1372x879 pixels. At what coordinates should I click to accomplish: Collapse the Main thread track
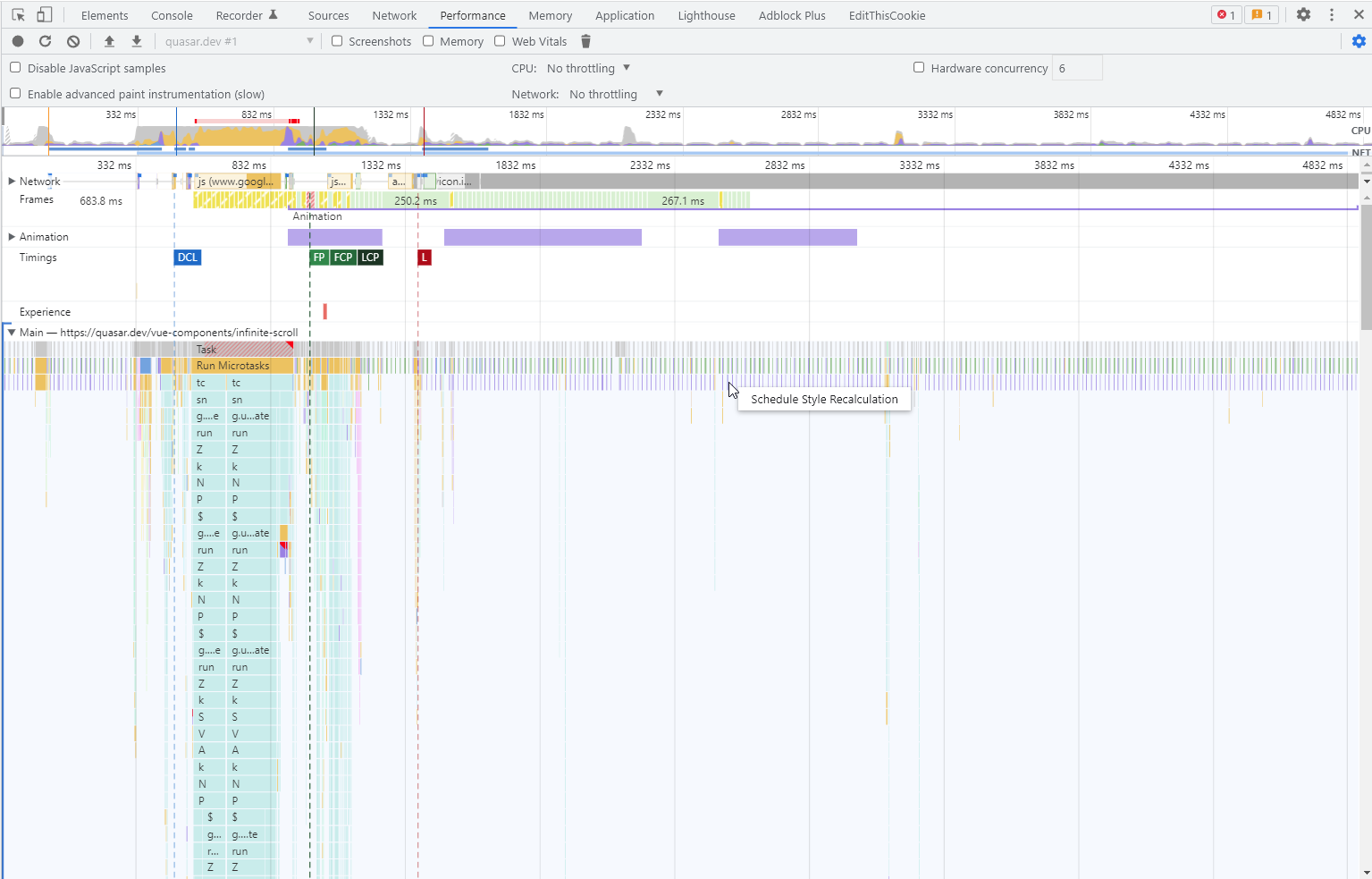coord(10,332)
